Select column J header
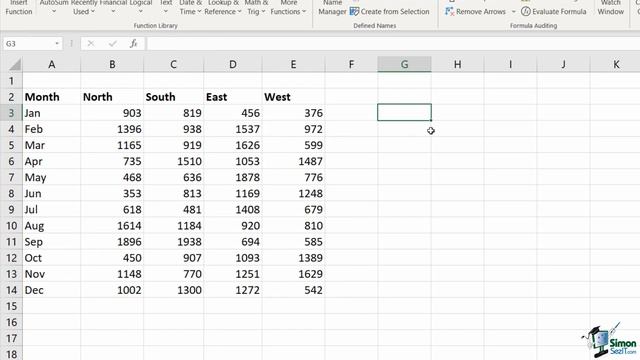640x360 pixels. point(564,64)
